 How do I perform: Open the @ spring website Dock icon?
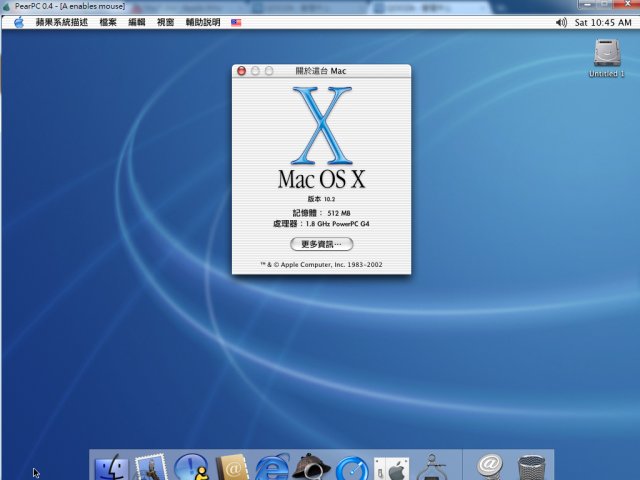(489, 467)
